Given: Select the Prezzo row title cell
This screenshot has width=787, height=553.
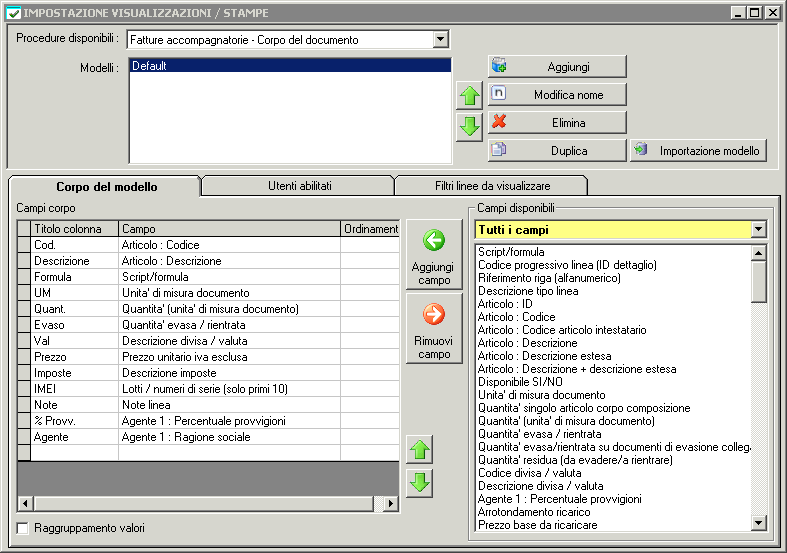Looking at the screenshot, I should [75, 357].
